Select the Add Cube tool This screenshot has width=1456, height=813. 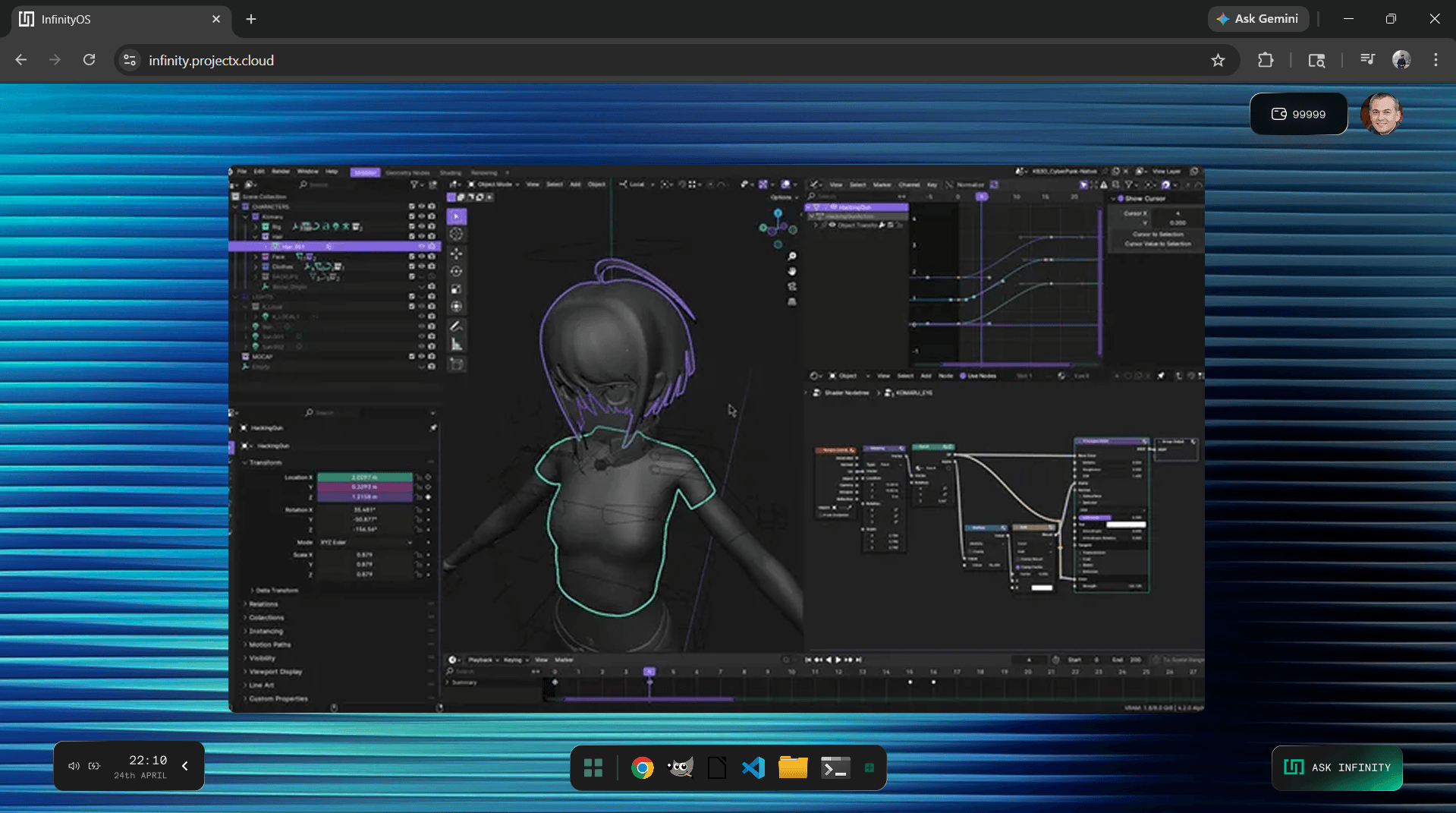click(x=456, y=364)
